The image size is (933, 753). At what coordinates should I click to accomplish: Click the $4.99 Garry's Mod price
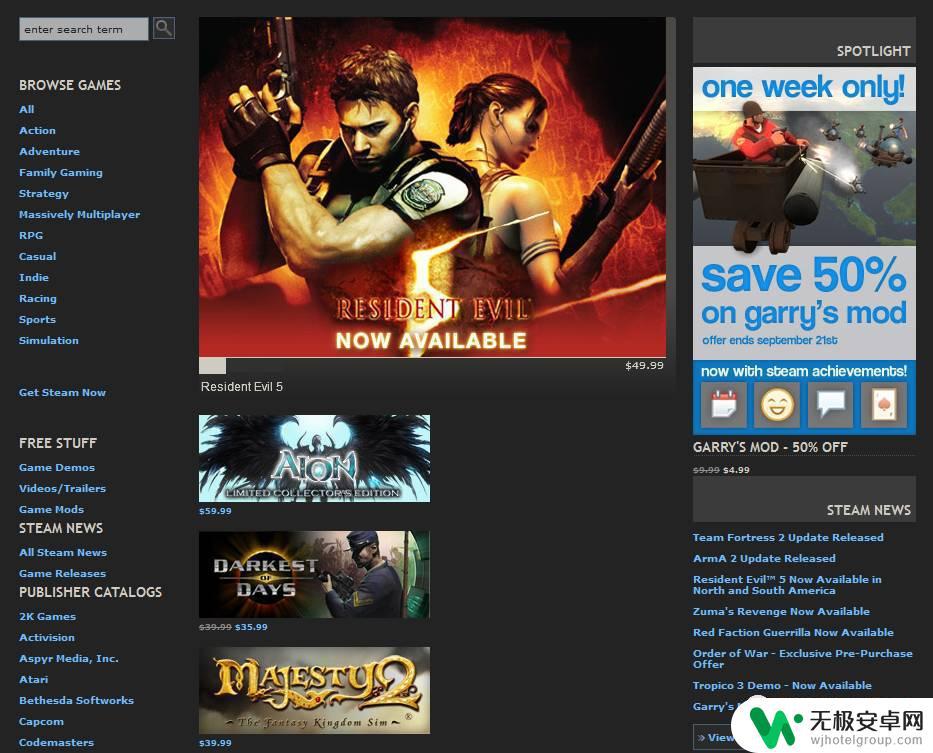tap(737, 470)
